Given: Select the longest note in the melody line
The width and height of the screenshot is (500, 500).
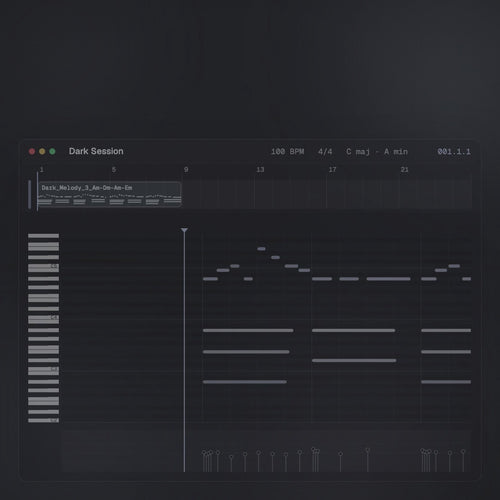Looking at the screenshot, I should point(388,279).
